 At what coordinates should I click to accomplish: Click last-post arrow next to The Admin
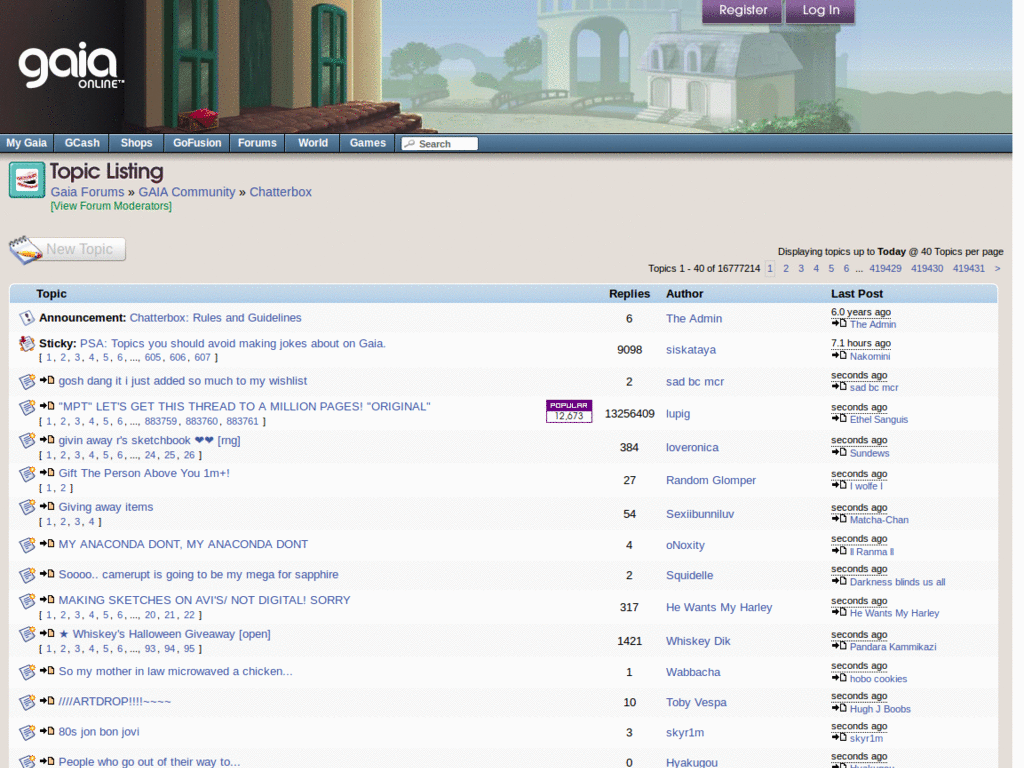[838, 324]
